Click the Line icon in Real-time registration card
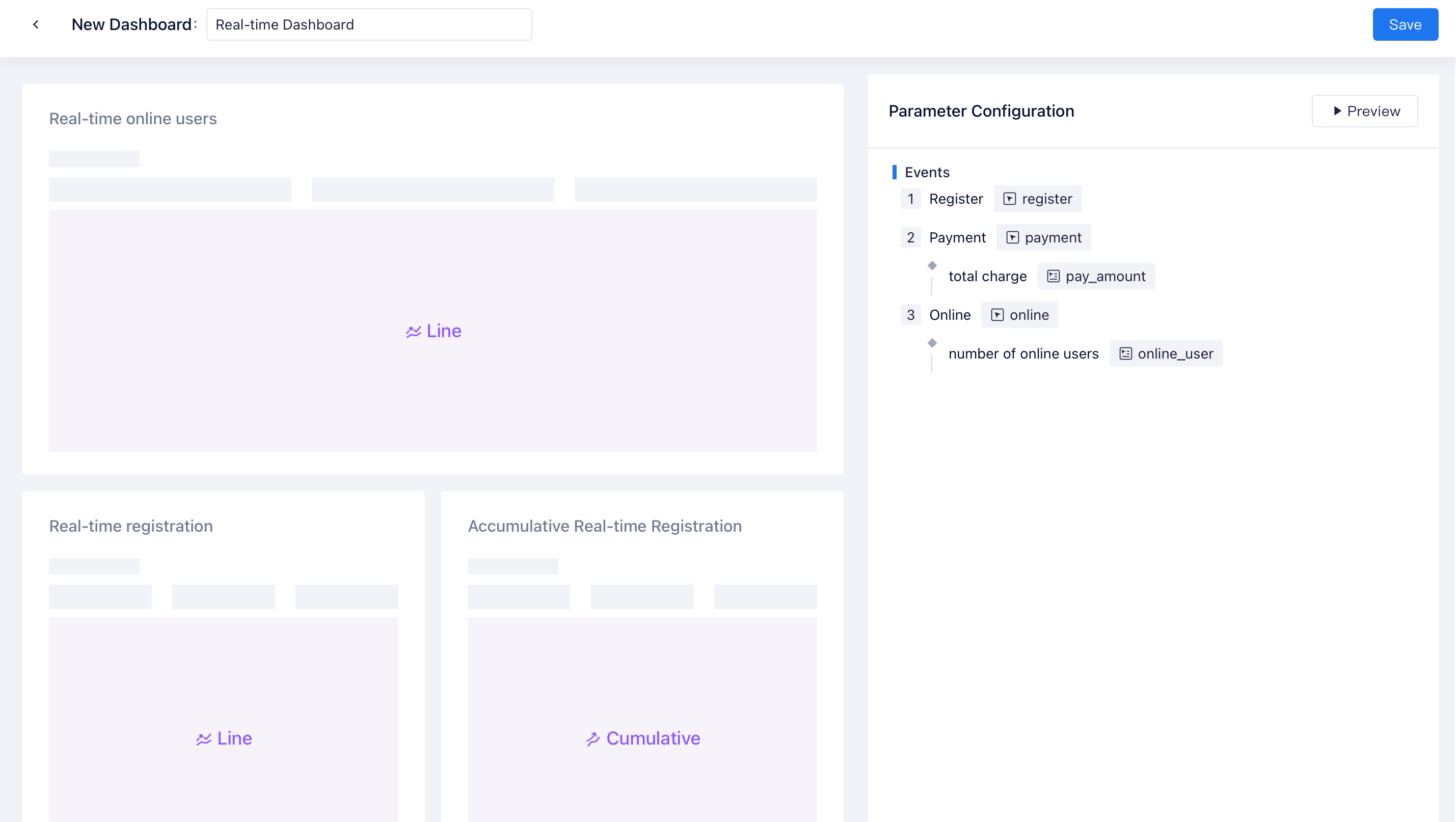Screen dimensions: 1456x822 pos(203,739)
